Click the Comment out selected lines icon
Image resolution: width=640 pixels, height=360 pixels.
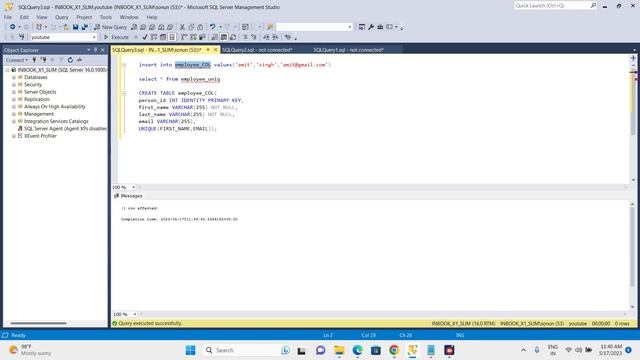(x=245, y=37)
